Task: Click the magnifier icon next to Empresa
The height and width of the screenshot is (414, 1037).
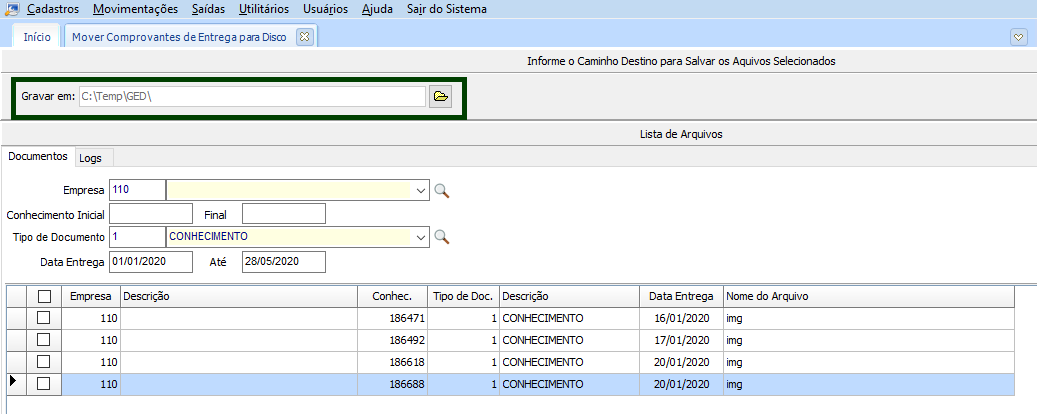Action: pos(442,190)
